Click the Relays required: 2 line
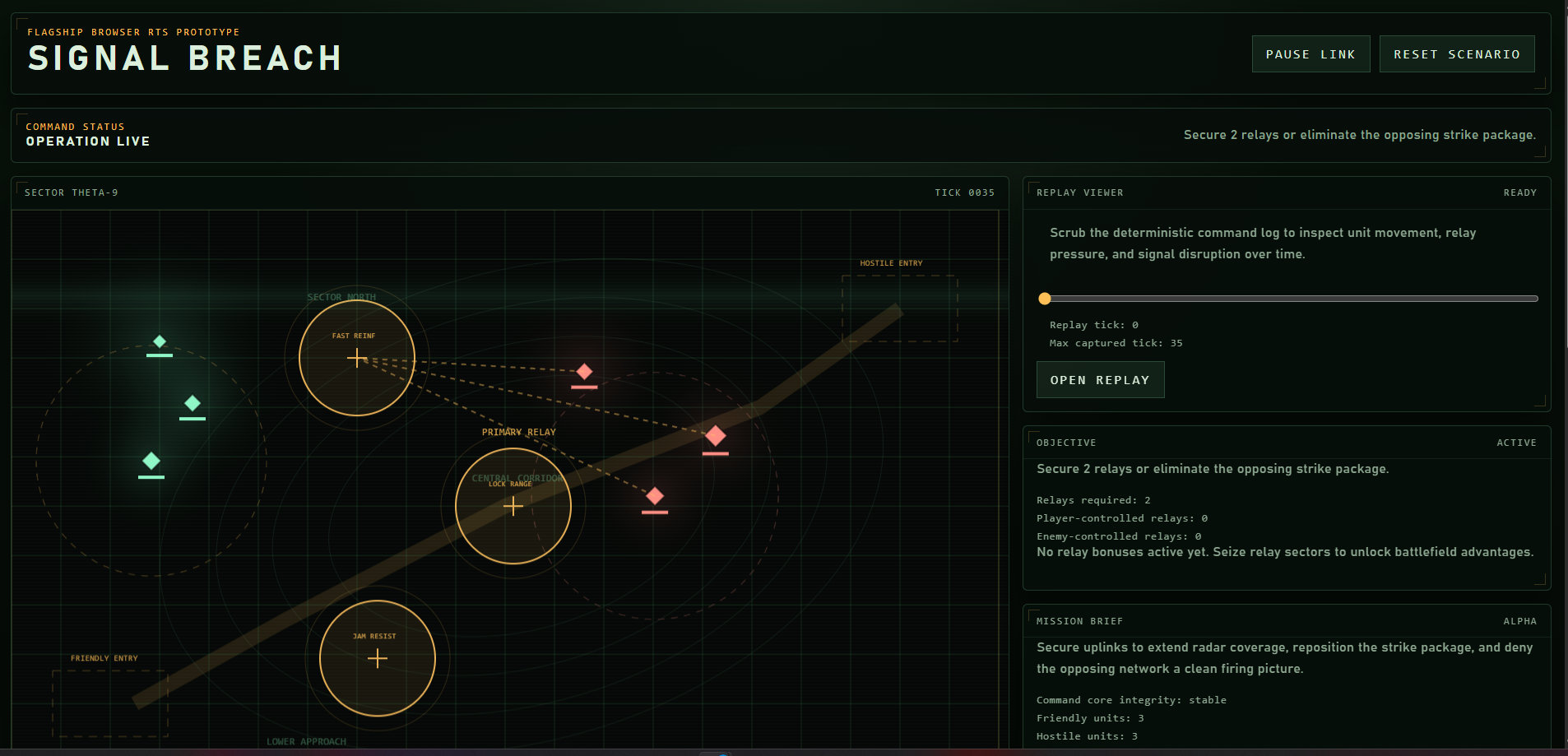Screen dimensions: 1568x756 tap(1093, 500)
